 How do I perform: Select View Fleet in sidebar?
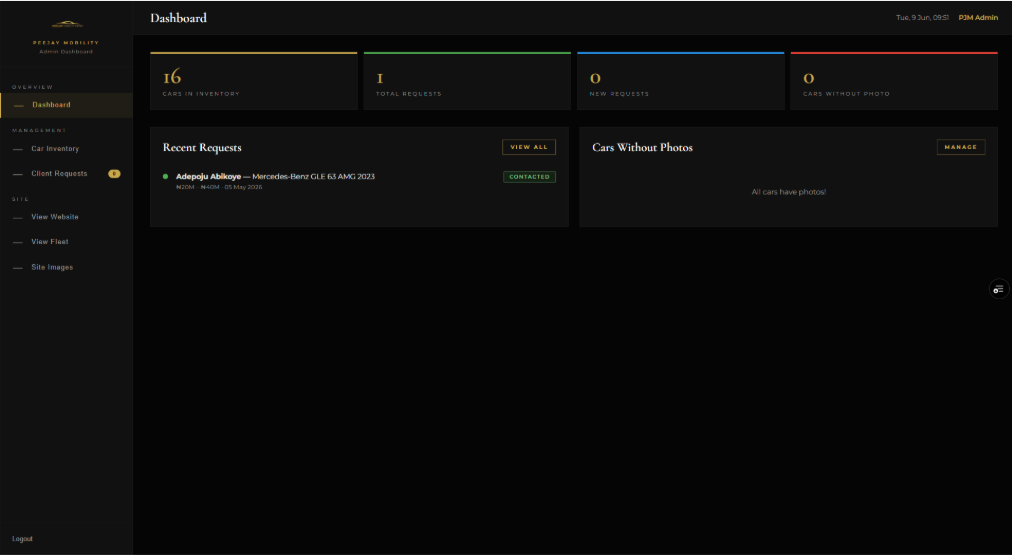click(x=66, y=242)
